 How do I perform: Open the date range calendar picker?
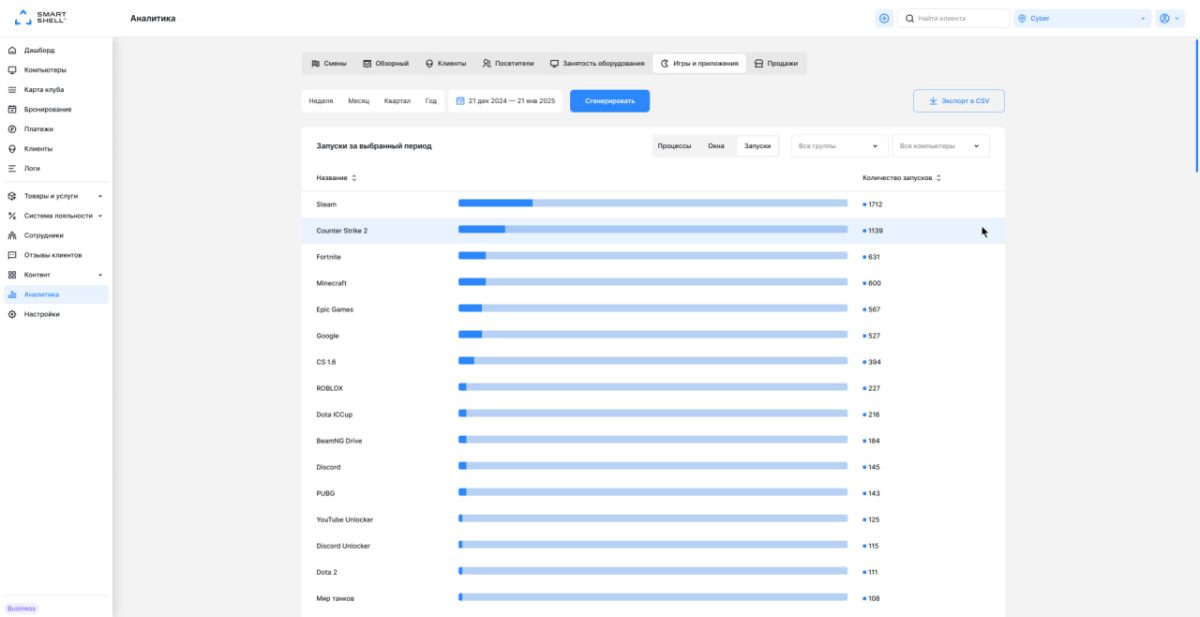(x=505, y=101)
